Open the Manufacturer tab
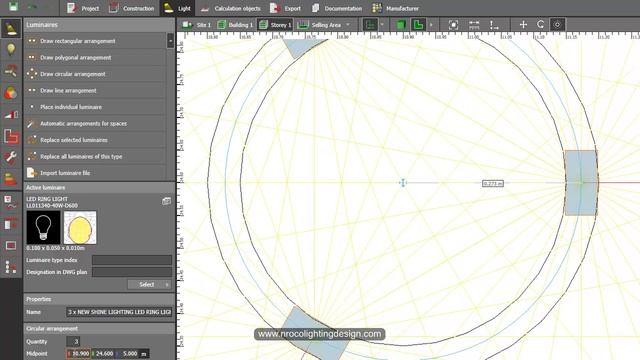Image resolution: width=640 pixels, height=360 pixels. [396, 8]
